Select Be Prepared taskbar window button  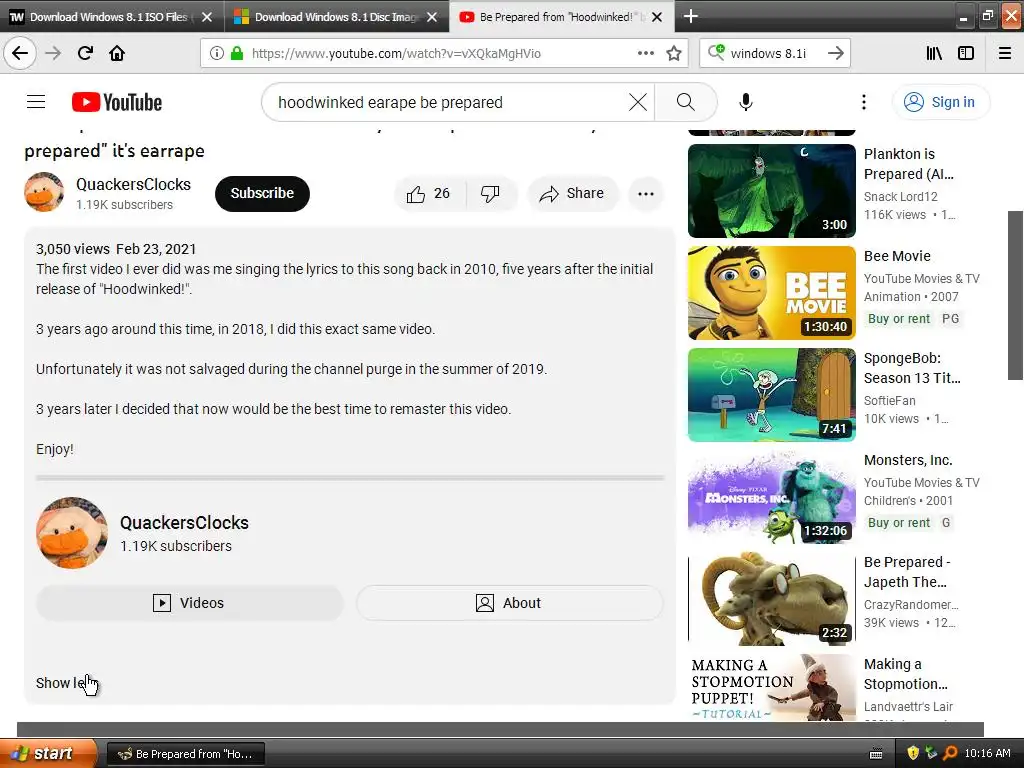tap(185, 754)
